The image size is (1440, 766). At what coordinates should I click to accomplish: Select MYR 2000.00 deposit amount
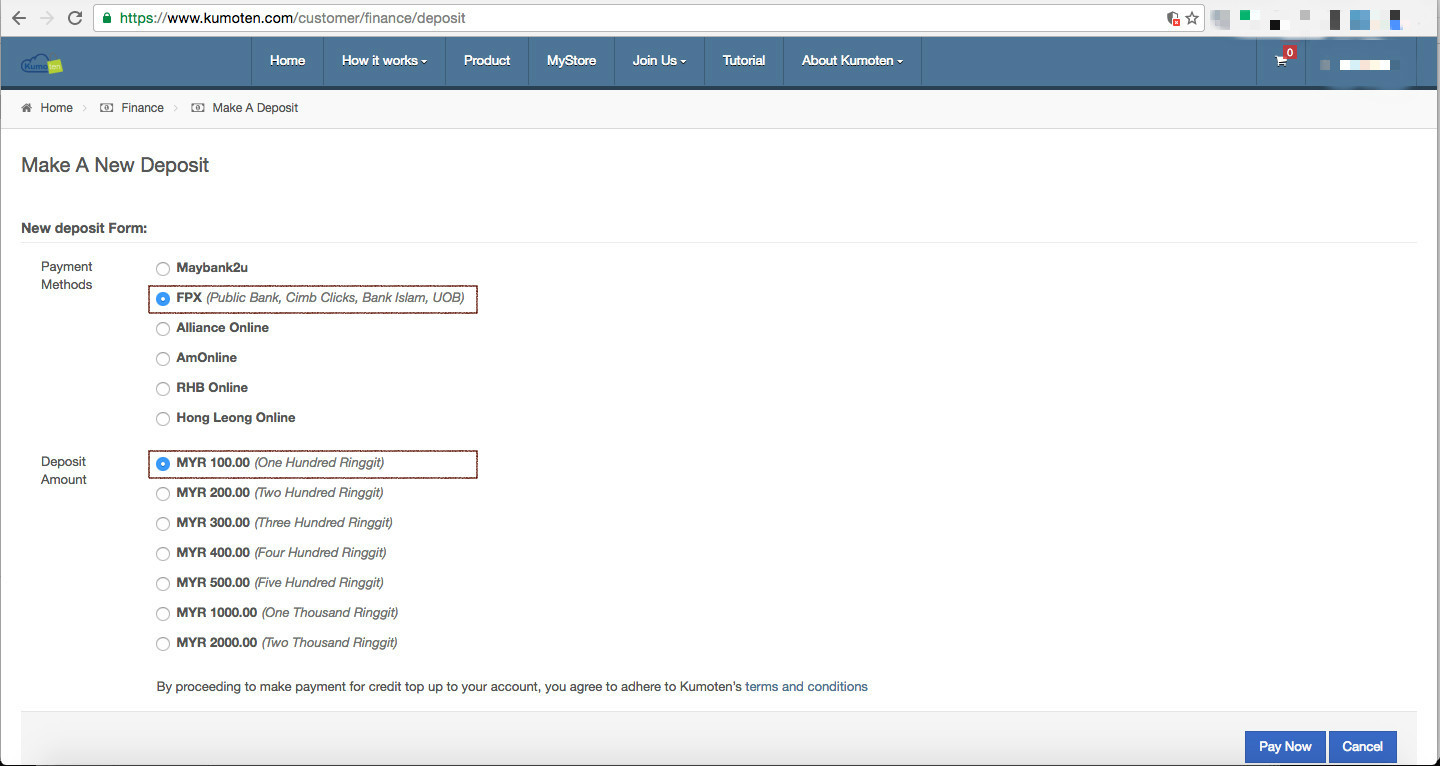click(x=163, y=644)
